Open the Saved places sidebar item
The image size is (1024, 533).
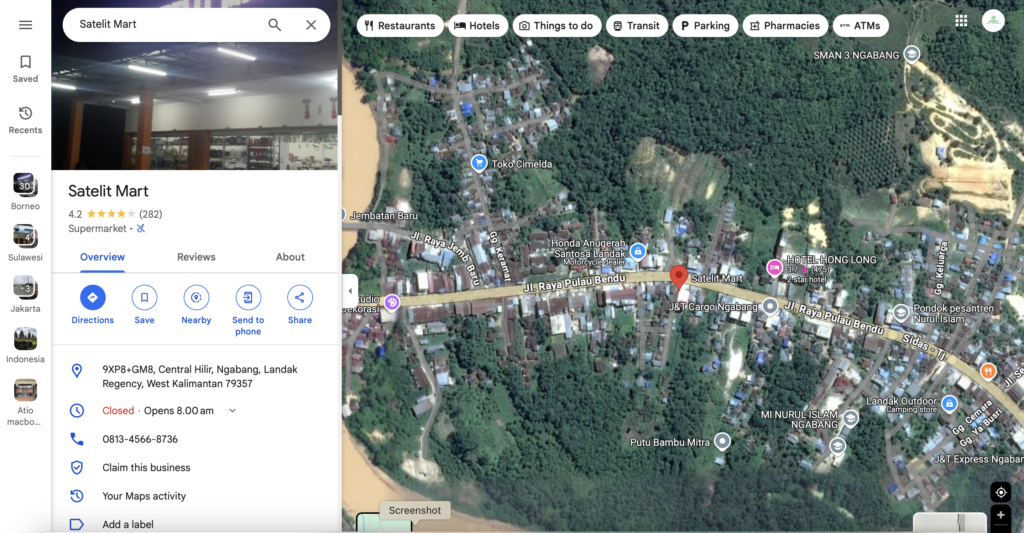(x=25, y=68)
